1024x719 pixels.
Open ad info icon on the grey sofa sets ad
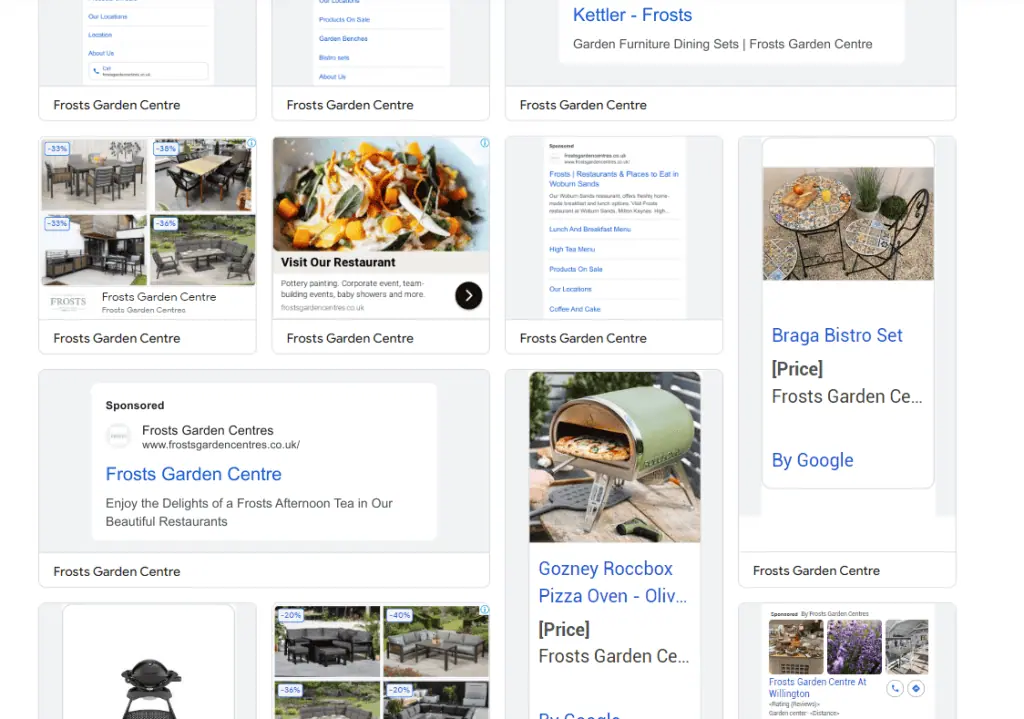[485, 609]
